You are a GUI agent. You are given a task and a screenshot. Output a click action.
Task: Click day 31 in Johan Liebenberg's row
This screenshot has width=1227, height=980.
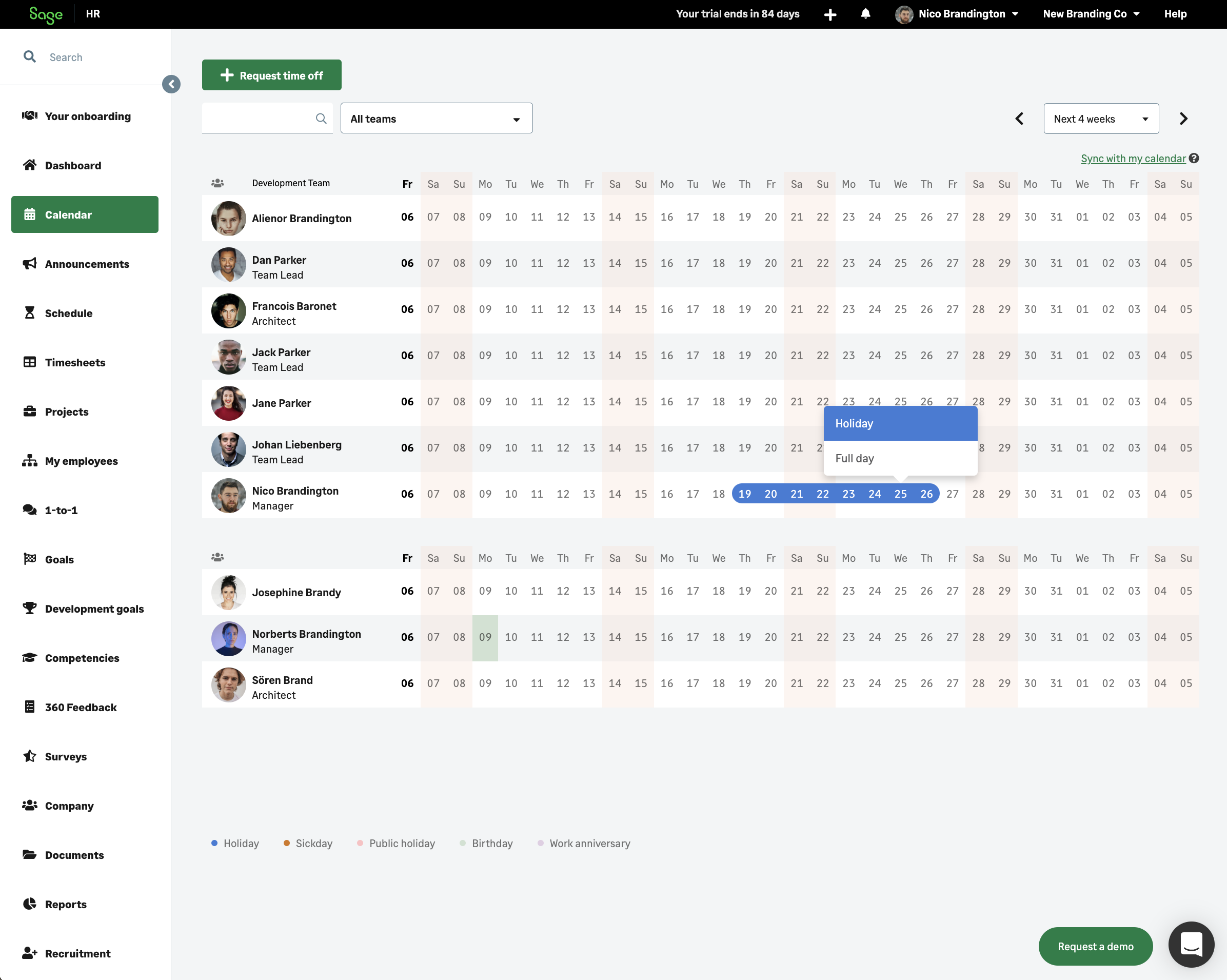[1056, 448]
